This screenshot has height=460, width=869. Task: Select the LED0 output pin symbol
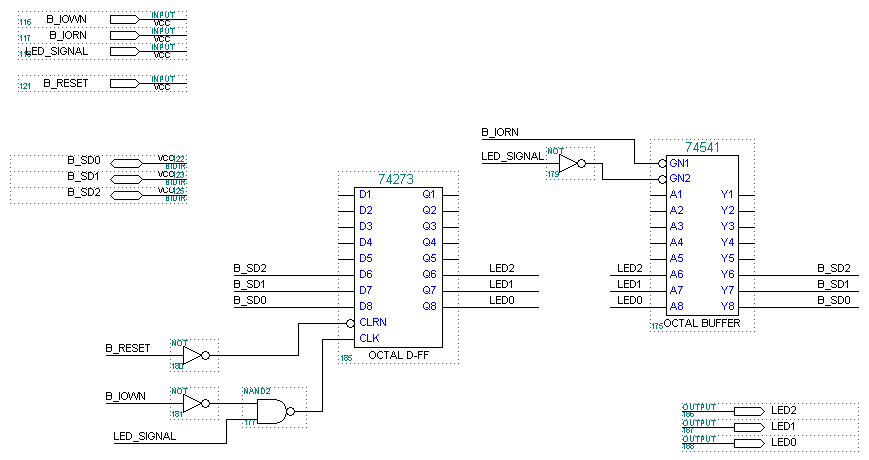tap(748, 442)
